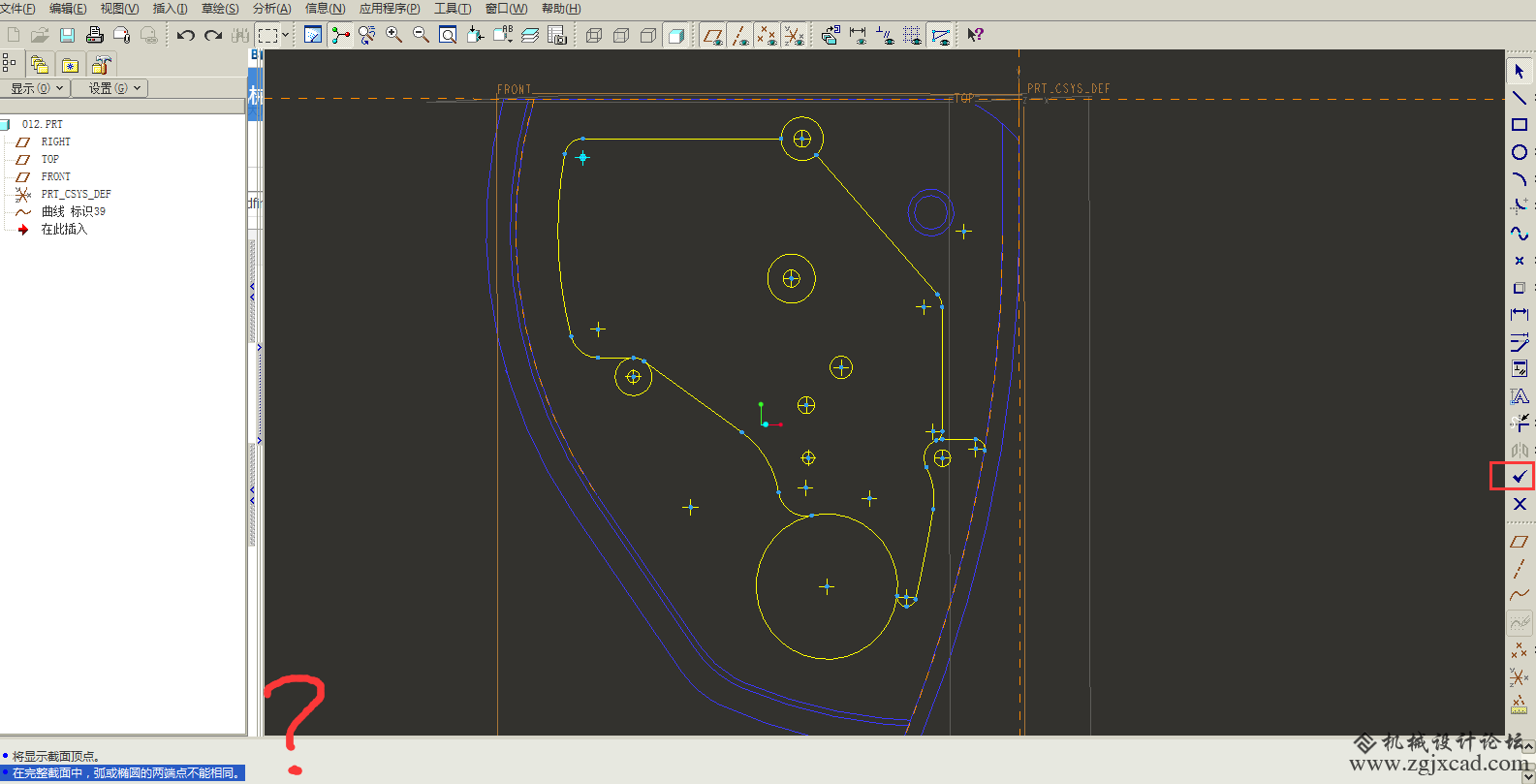Screen dimensions: 1536x784
Task: Open the 设置 dropdown in model tree
Action: pos(111,88)
